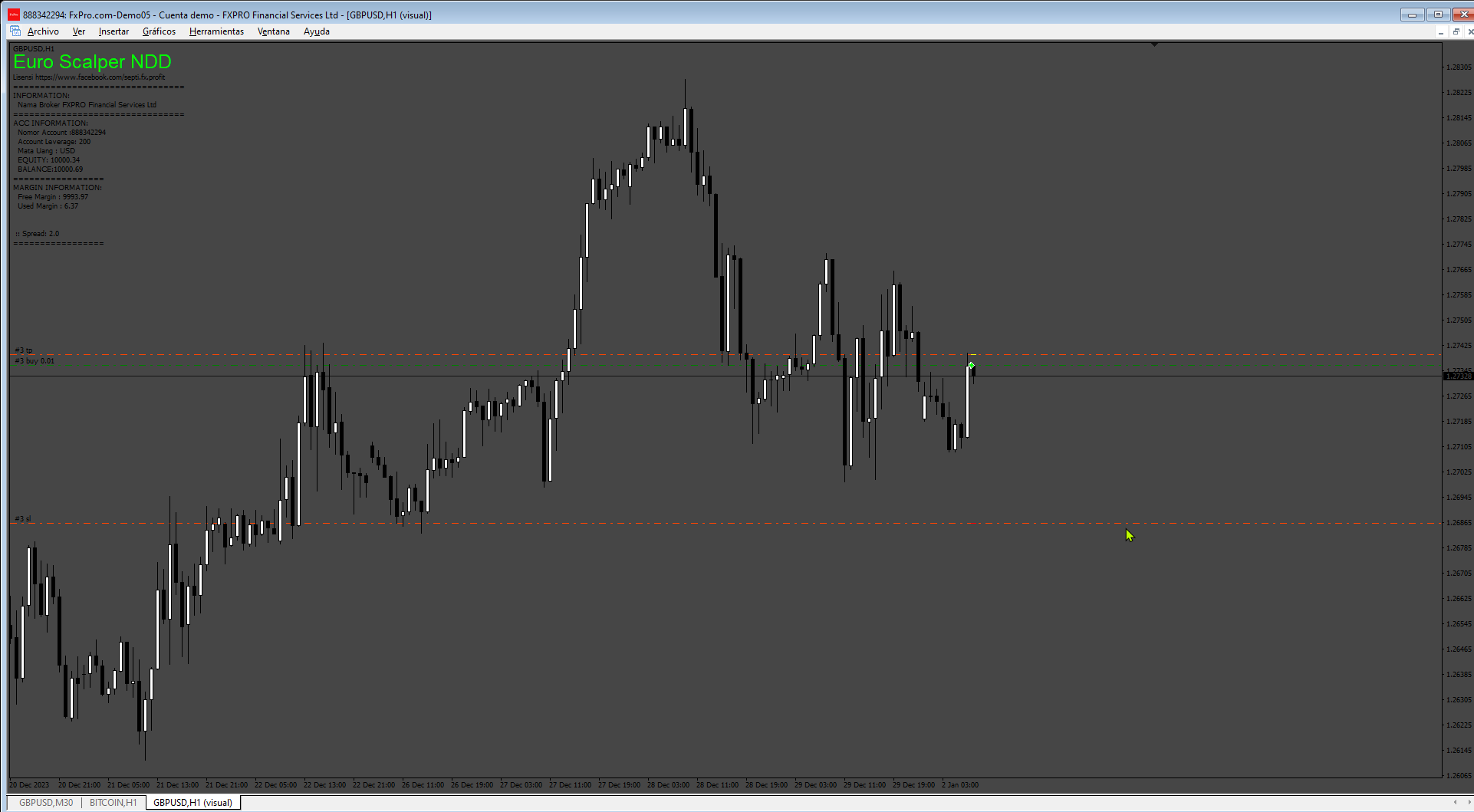Click the 1.26865 price axis label

pyautogui.click(x=1459, y=523)
